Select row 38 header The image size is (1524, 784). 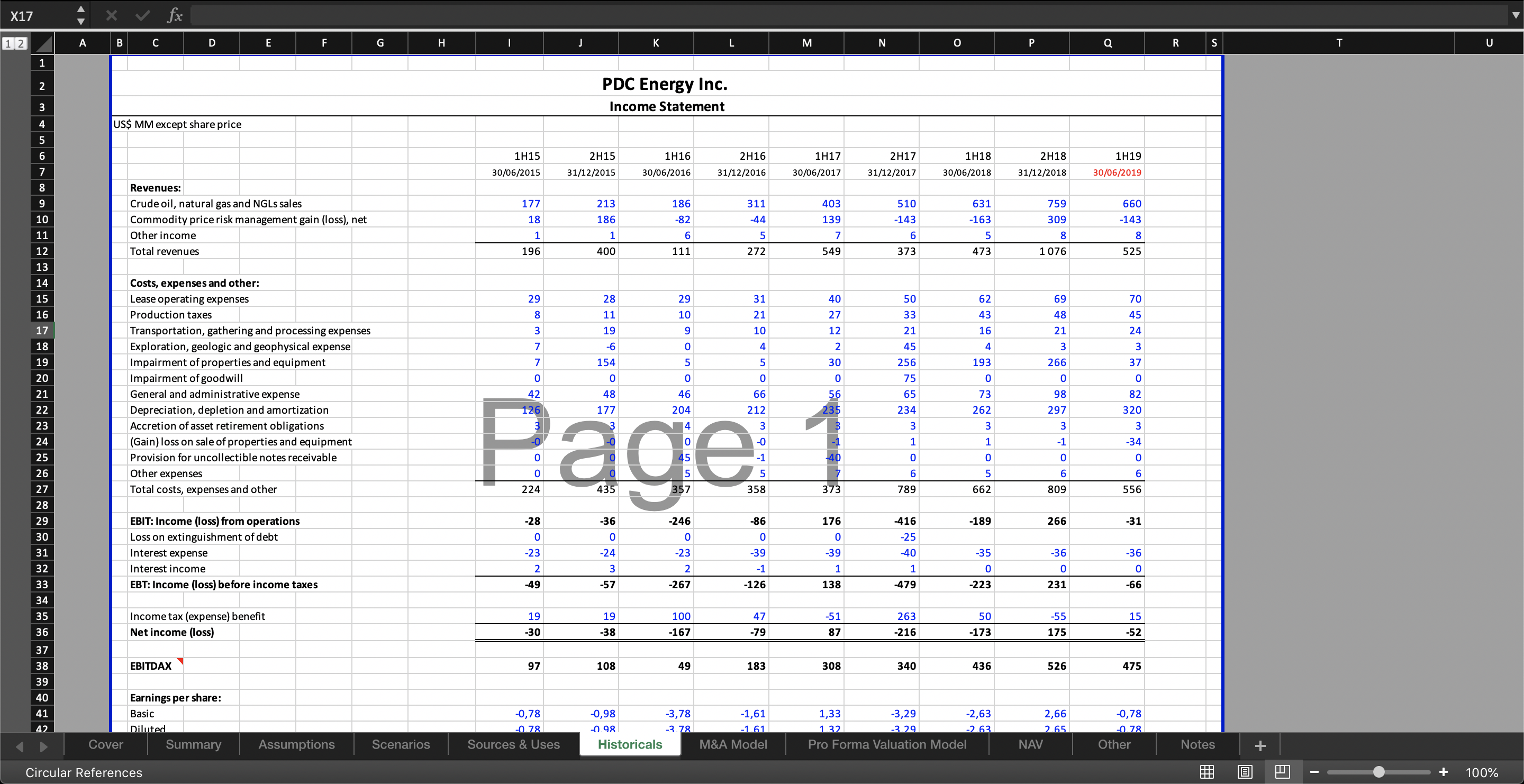(x=42, y=666)
